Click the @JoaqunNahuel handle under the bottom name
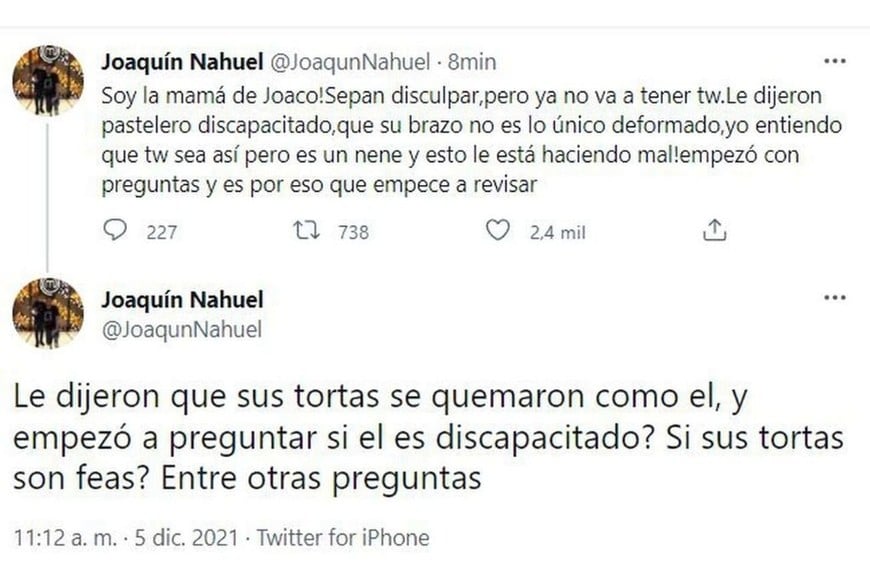Image resolution: width=870 pixels, height=580 pixels. [181, 328]
